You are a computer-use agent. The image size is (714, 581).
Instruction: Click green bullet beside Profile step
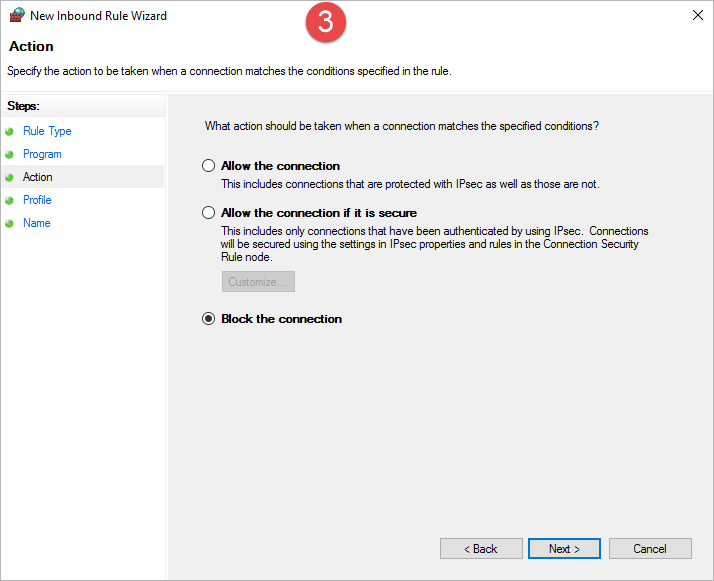(10, 200)
